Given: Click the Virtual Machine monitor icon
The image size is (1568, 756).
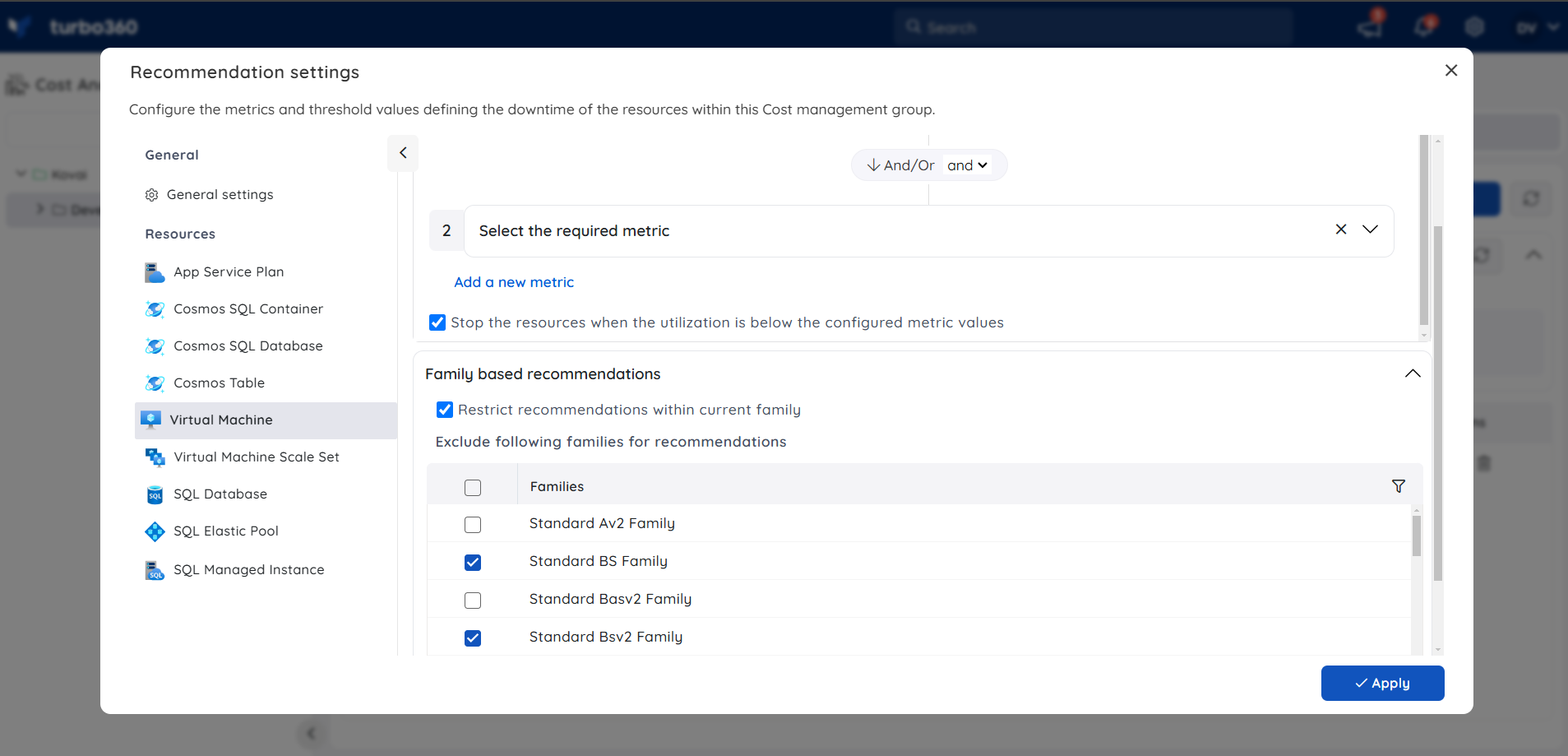Looking at the screenshot, I should coord(151,420).
